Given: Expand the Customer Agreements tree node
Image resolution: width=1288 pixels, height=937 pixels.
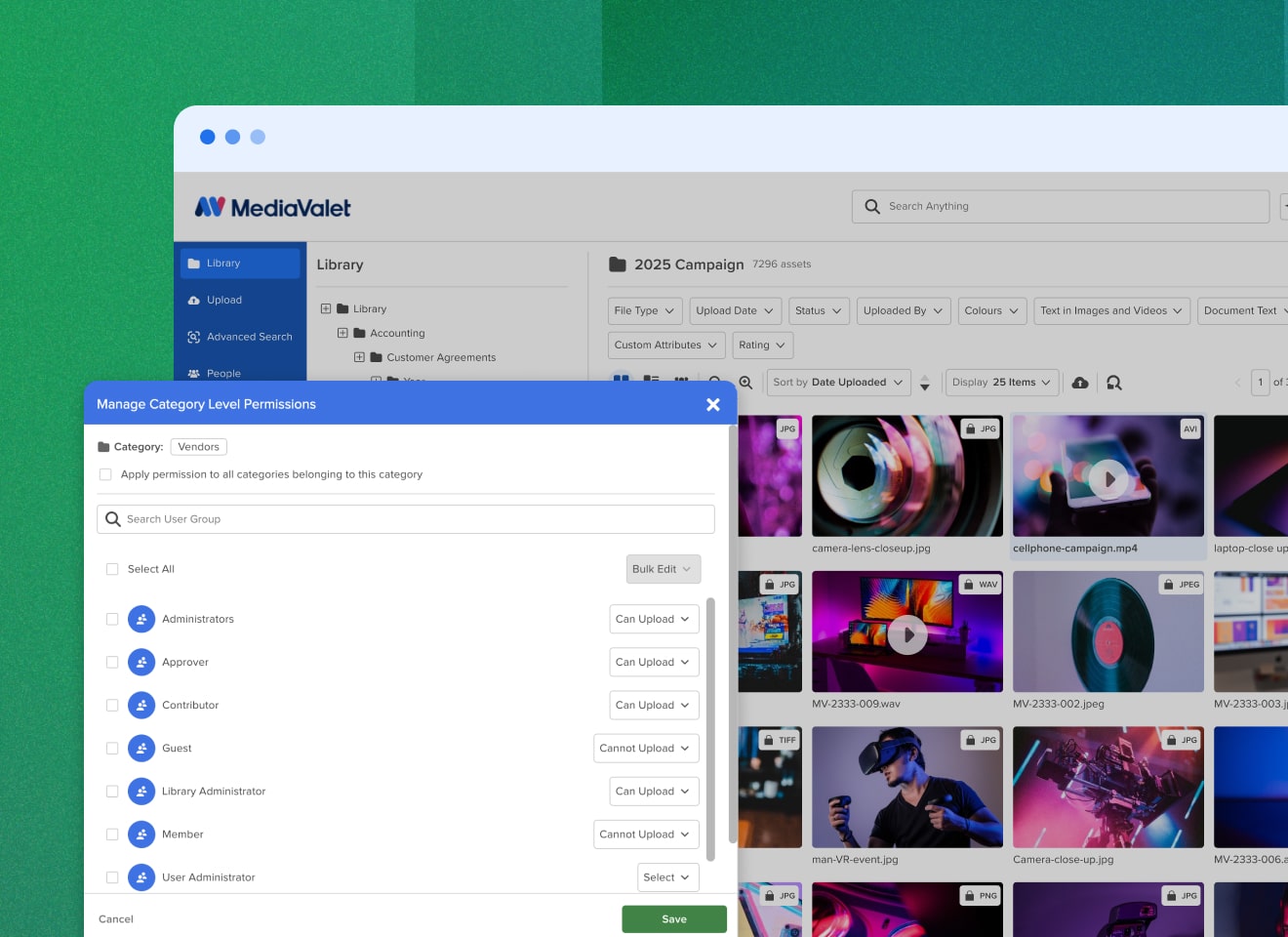Looking at the screenshot, I should tap(359, 357).
